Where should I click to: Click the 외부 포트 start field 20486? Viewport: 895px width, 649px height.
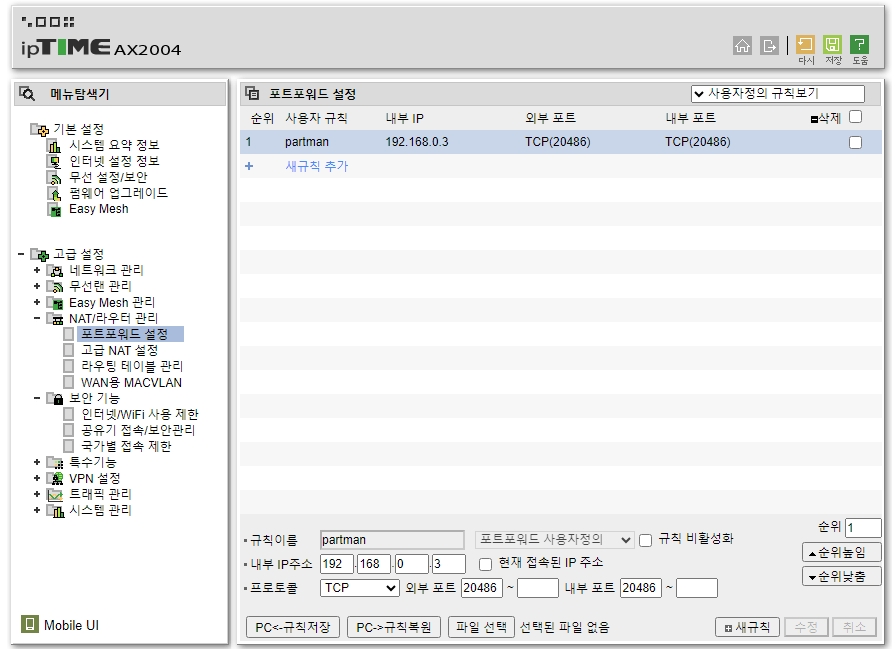pos(482,588)
